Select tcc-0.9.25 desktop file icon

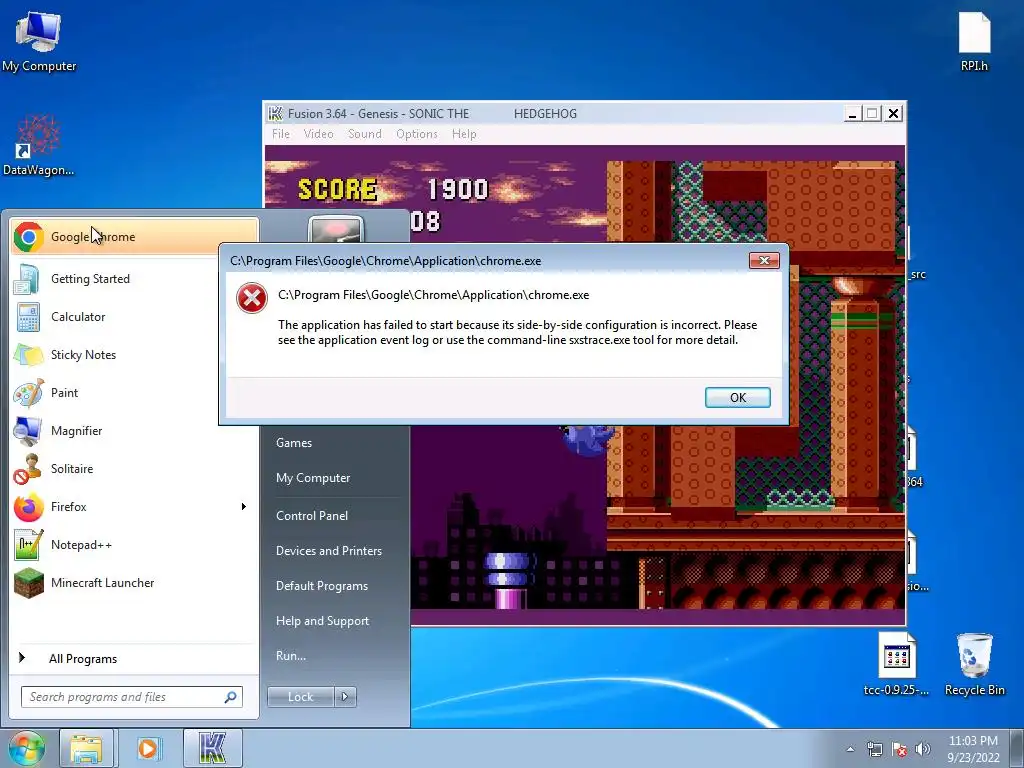[896, 664]
